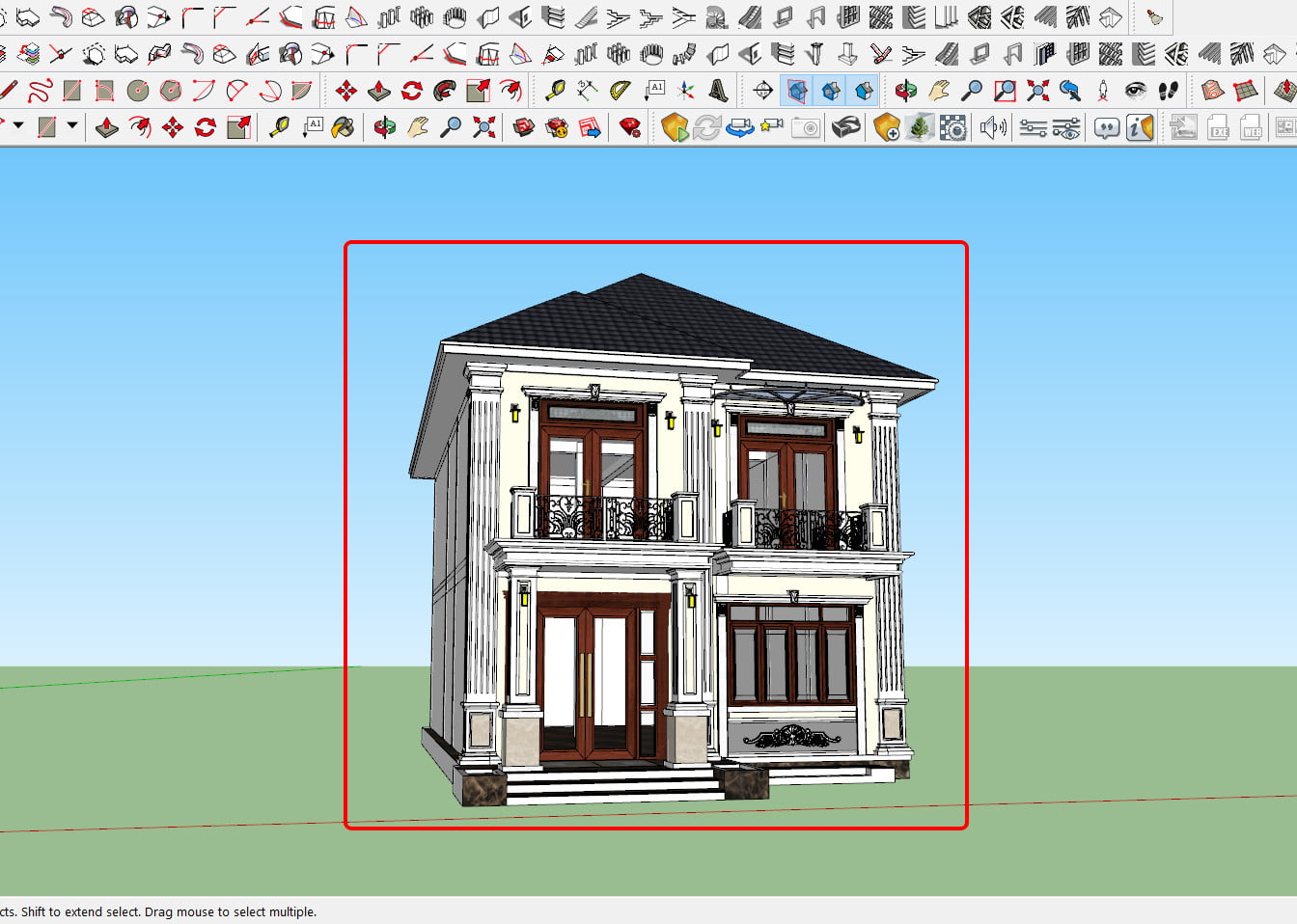
Task: Click the WEB export button
Action: coord(1251,127)
